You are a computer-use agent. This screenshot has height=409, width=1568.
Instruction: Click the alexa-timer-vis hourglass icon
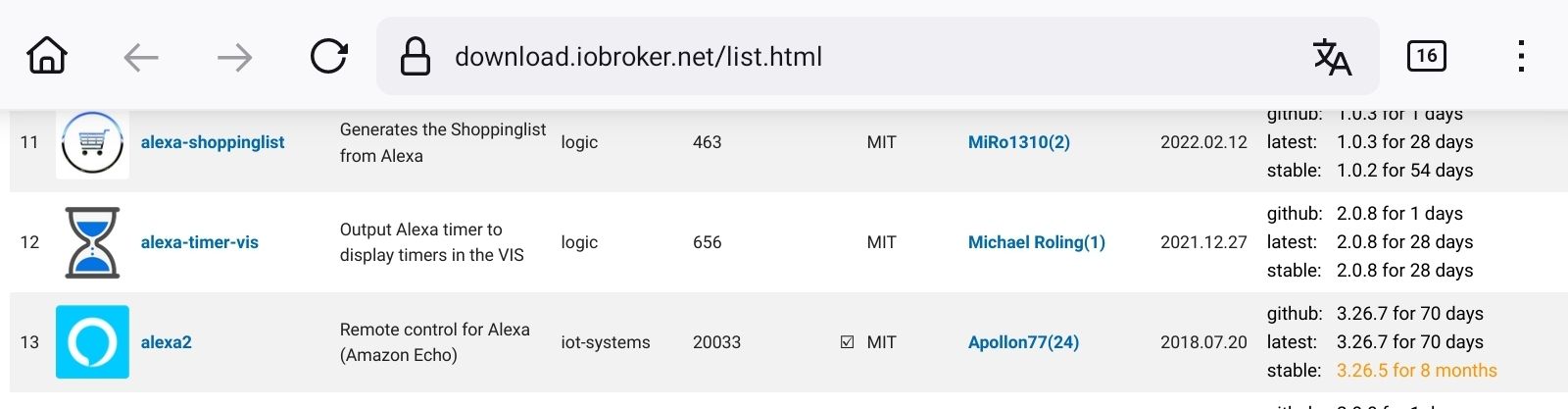92,242
